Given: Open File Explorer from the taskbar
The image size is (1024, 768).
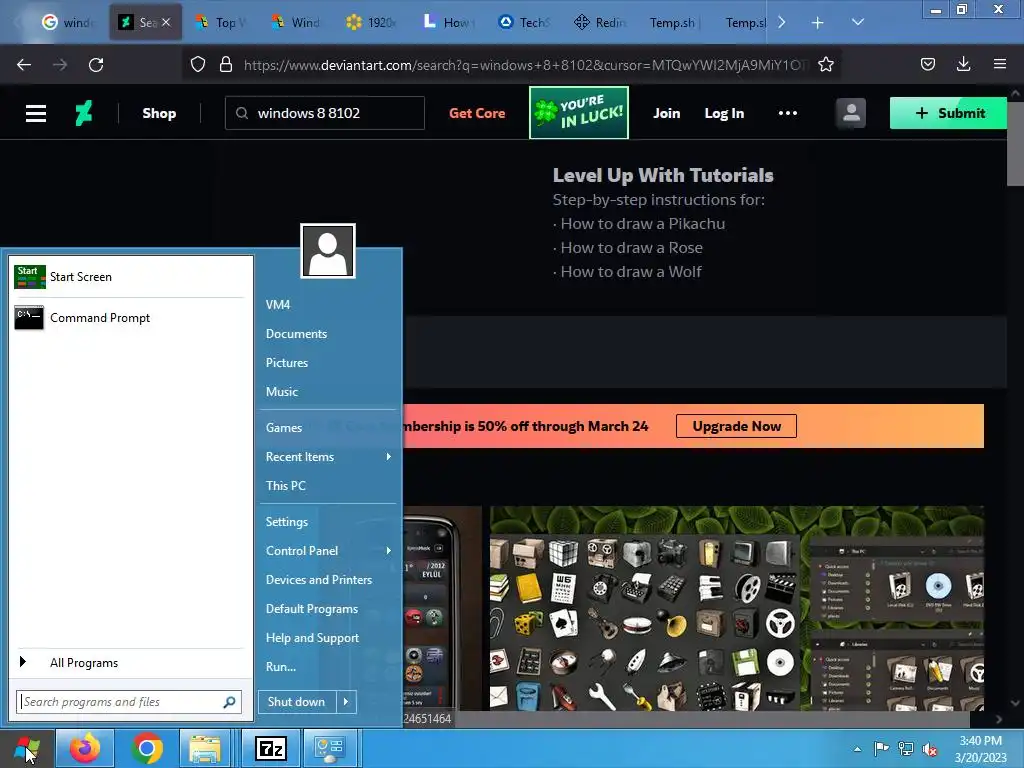Looking at the screenshot, I should 204,748.
